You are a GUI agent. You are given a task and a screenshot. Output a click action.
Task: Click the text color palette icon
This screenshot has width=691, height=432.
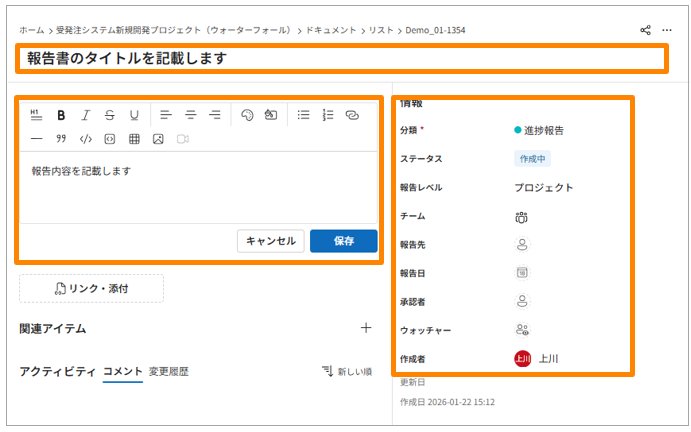(247, 115)
